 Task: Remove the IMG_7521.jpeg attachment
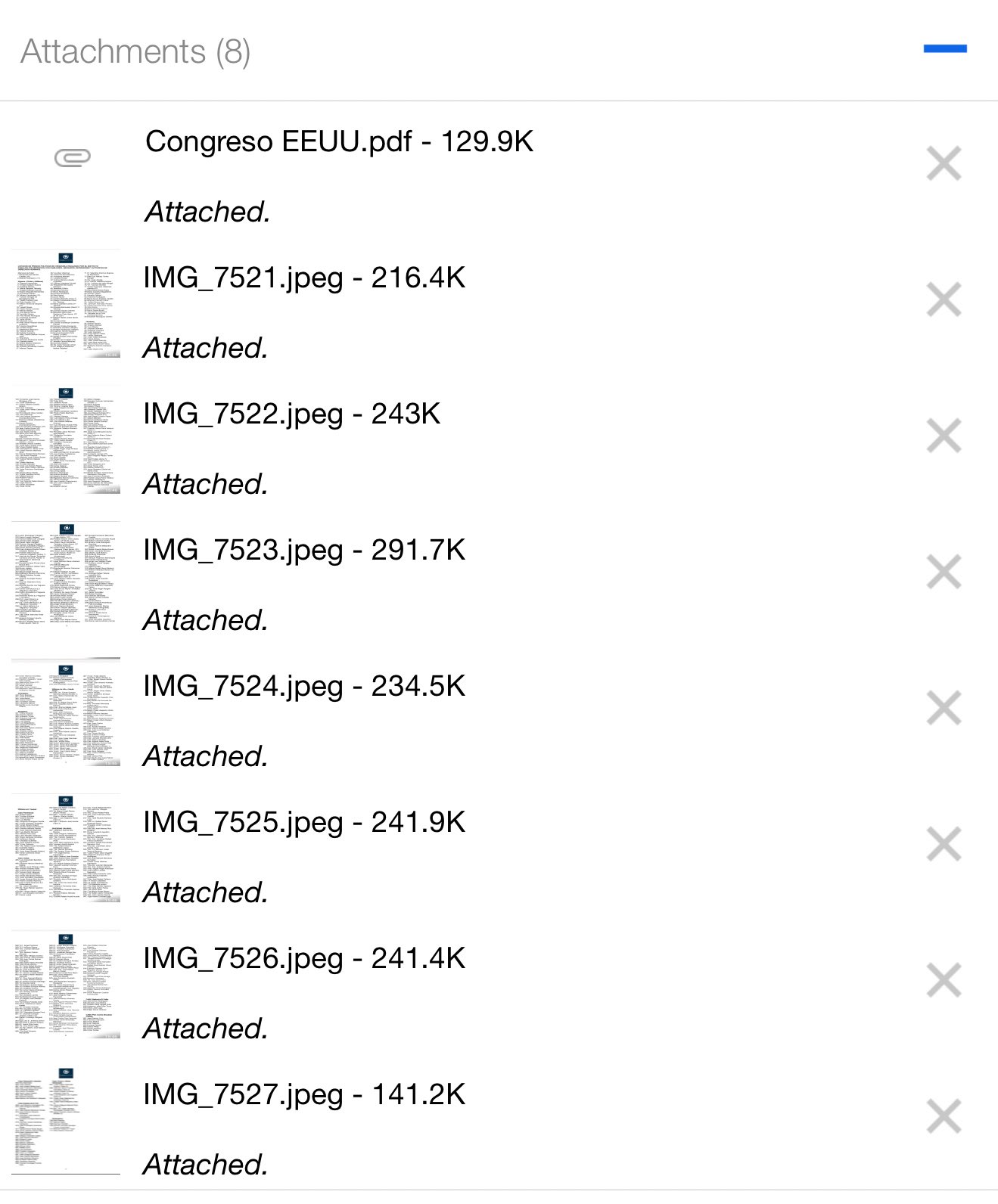[944, 300]
